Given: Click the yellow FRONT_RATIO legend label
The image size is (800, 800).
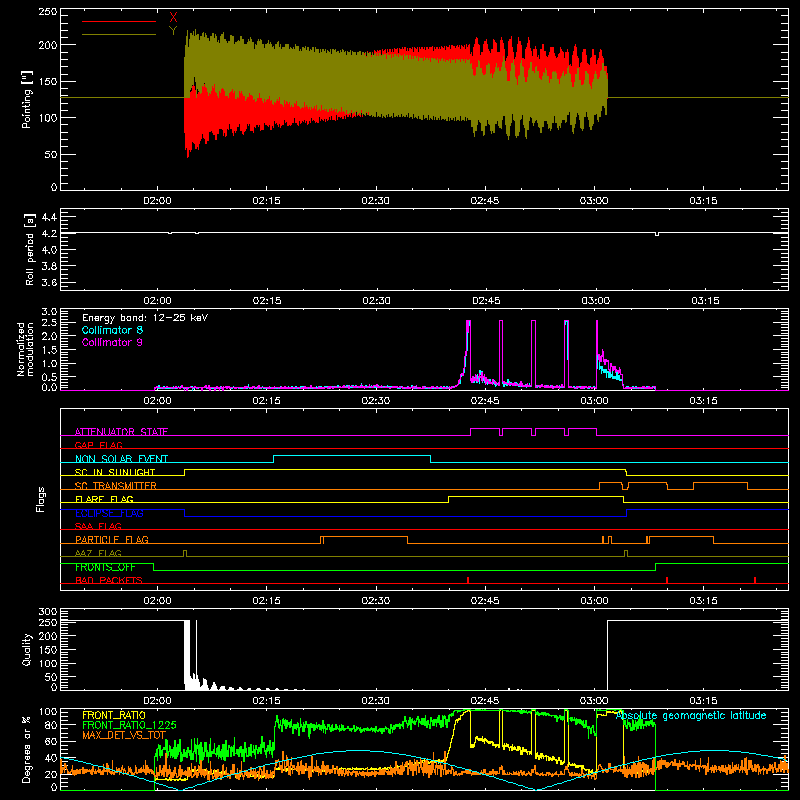Looking at the screenshot, I should 114,715.
